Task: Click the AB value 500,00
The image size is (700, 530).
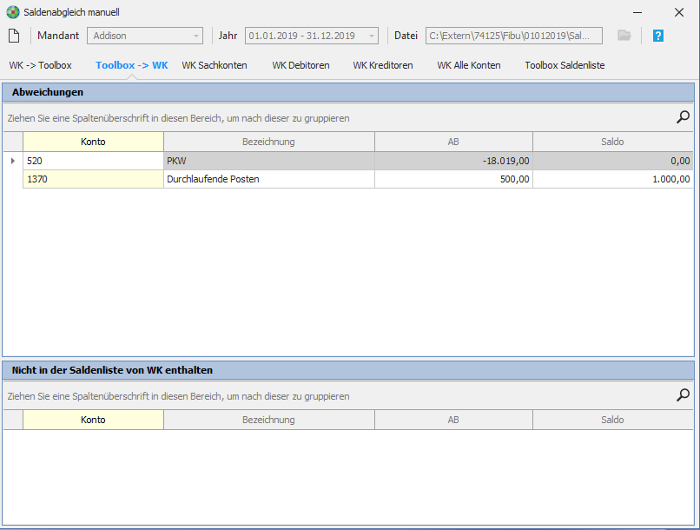Action: (454, 179)
